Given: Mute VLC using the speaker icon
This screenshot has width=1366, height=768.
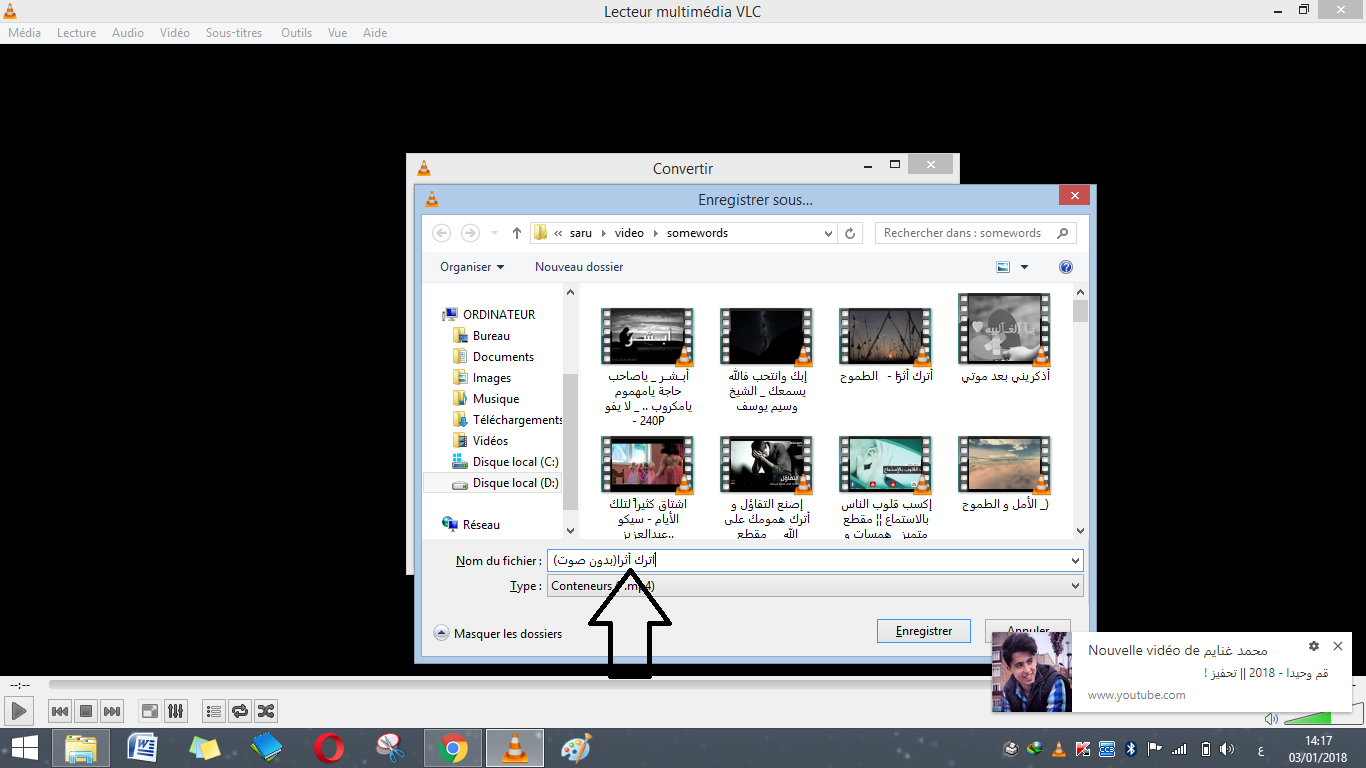Looking at the screenshot, I should [x=1271, y=718].
